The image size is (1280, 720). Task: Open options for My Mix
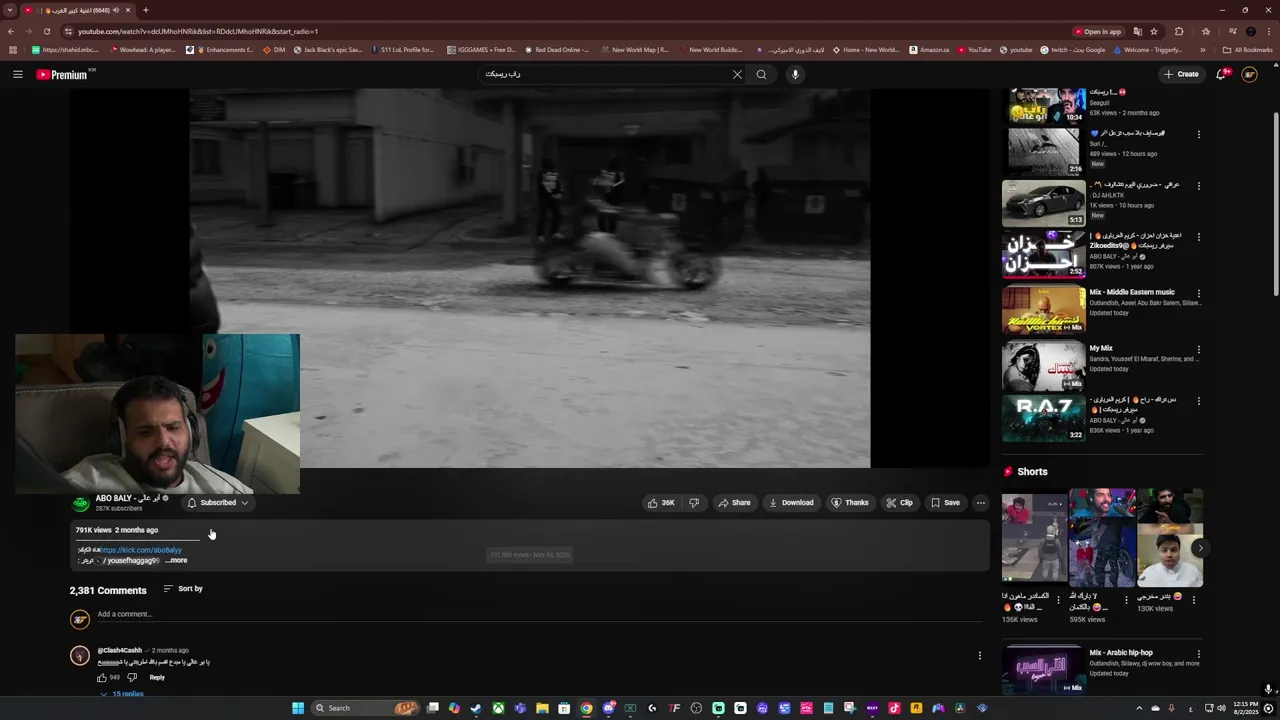point(1199,350)
